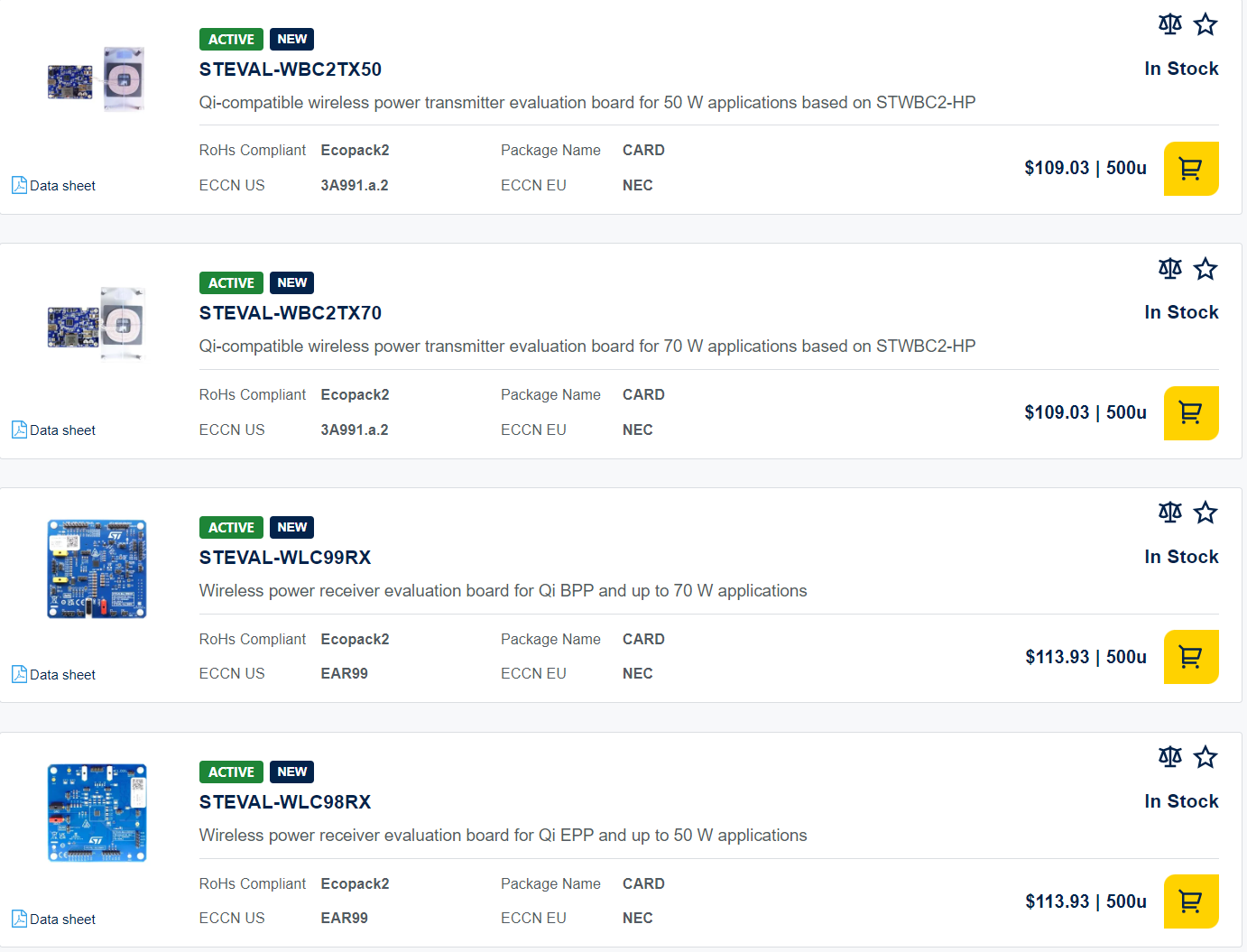Compare STEVAL-WLC99RX using the scales icon
This screenshot has width=1247, height=952.
[1169, 513]
